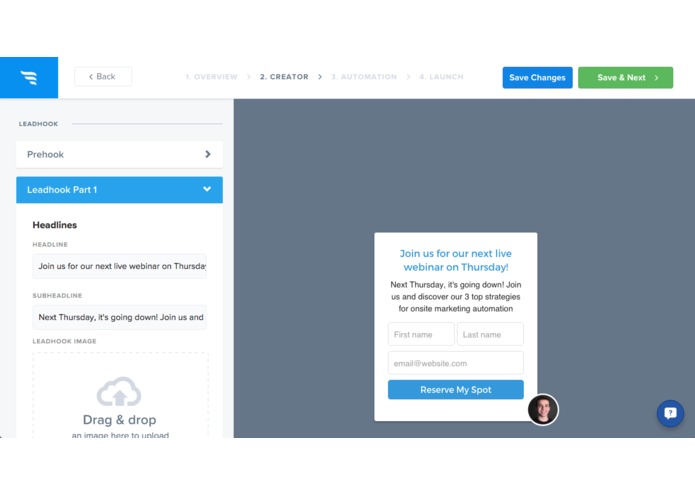This screenshot has height=494, width=695.
Task: Click the Last name field in preview
Action: pos(490,335)
